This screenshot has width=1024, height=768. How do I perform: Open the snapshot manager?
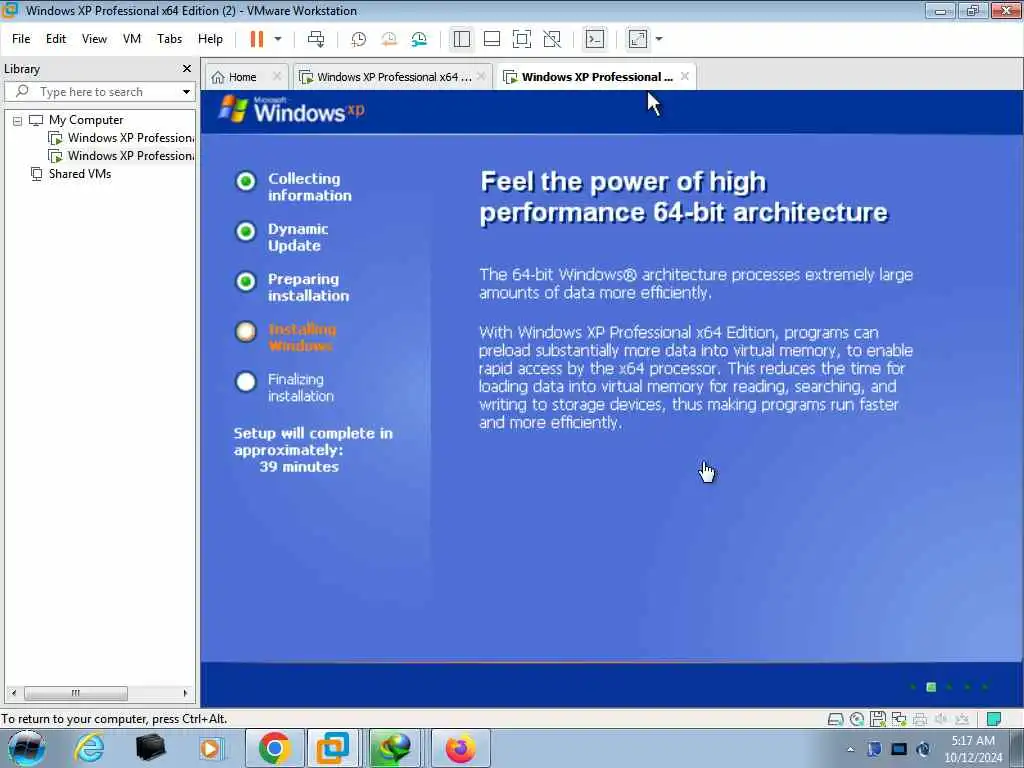pyautogui.click(x=419, y=39)
